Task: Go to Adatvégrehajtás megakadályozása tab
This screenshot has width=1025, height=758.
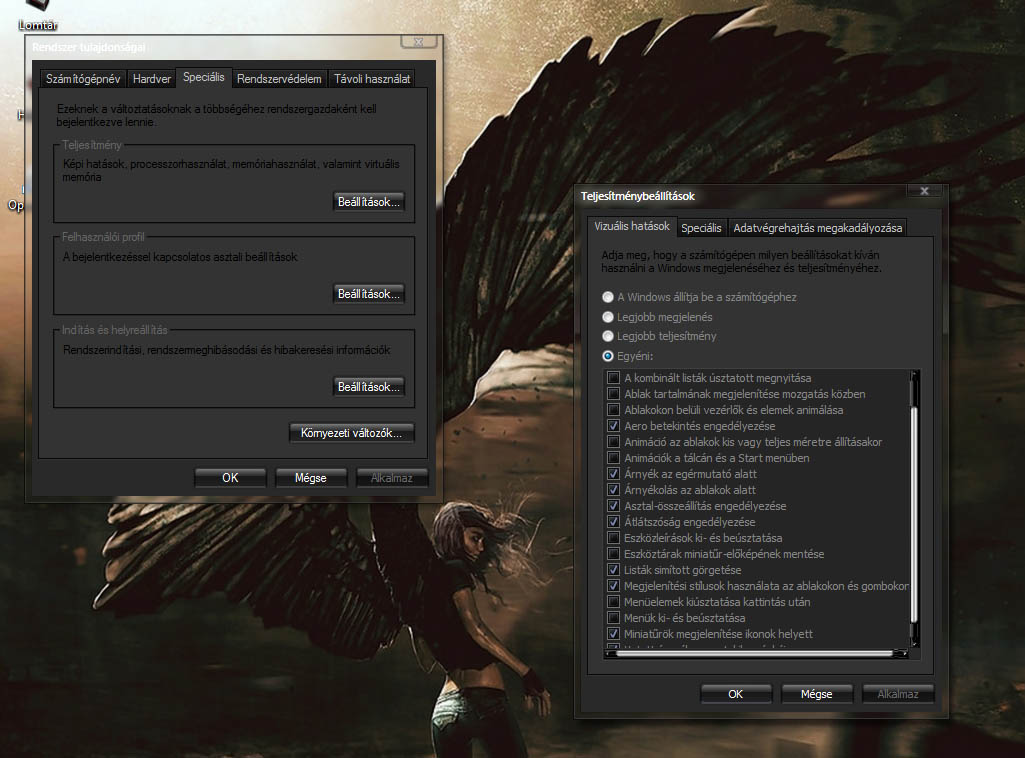Action: point(817,228)
